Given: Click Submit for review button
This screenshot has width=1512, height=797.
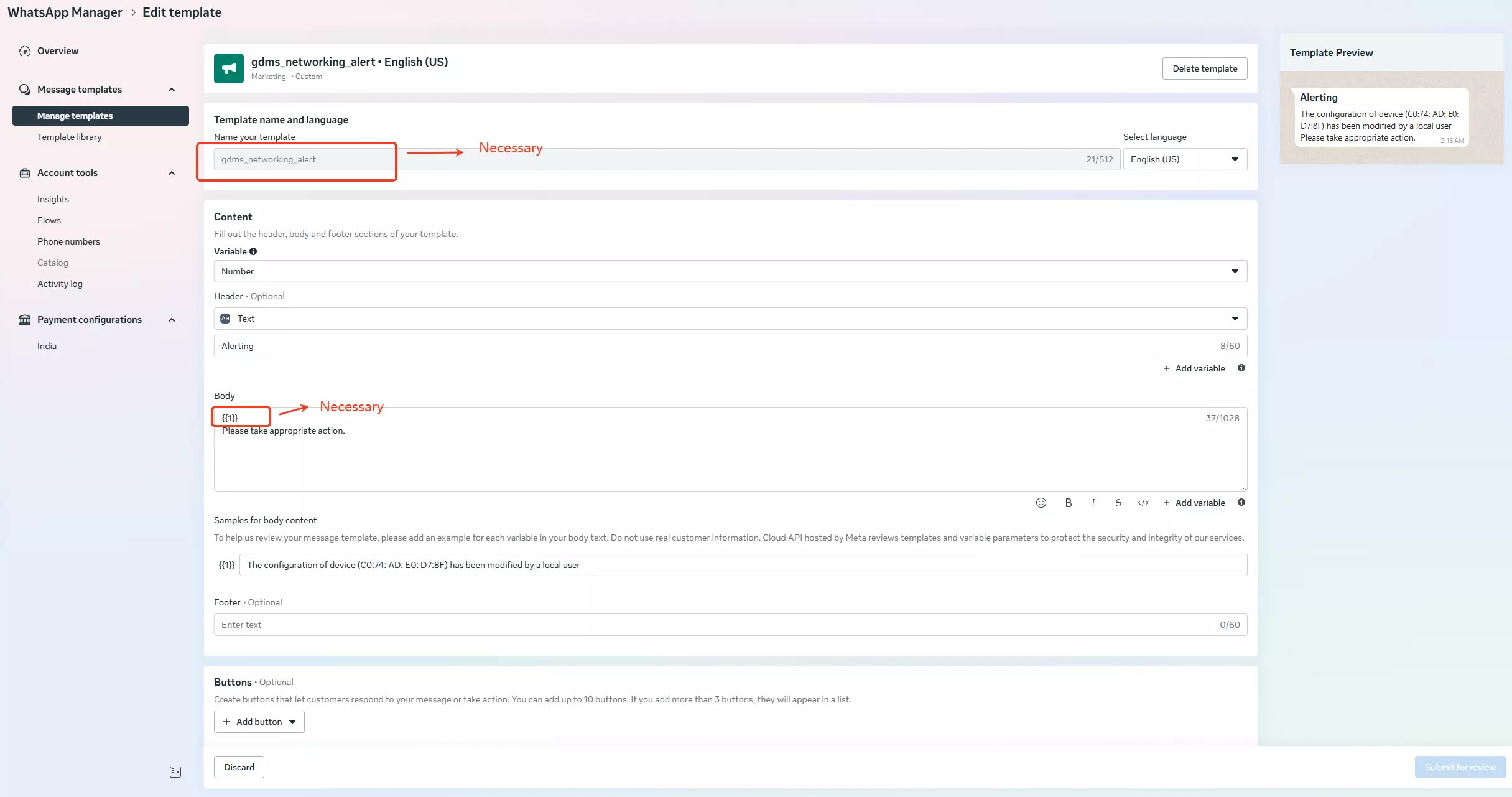Looking at the screenshot, I should [x=1460, y=767].
